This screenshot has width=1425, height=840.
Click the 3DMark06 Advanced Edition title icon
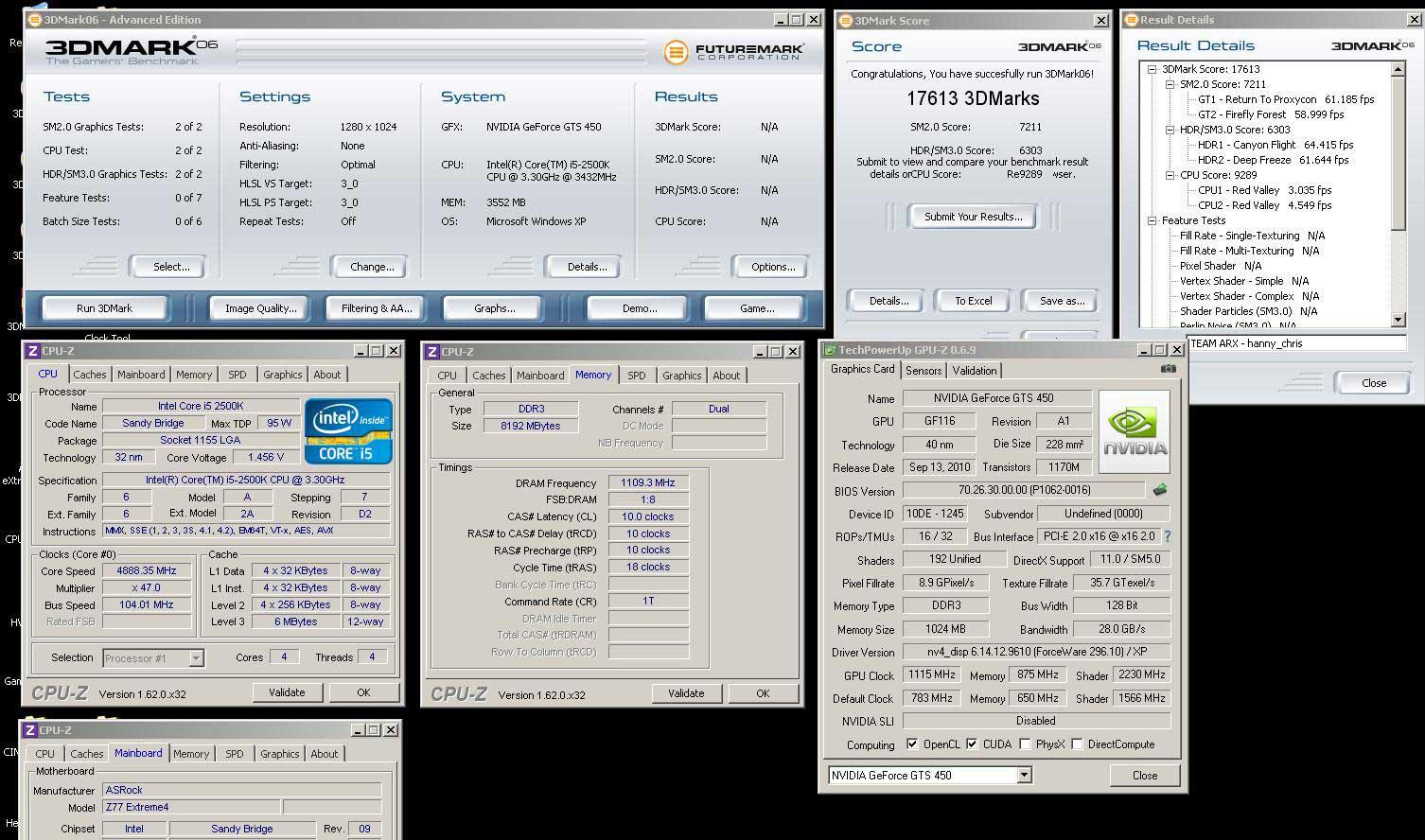35,19
